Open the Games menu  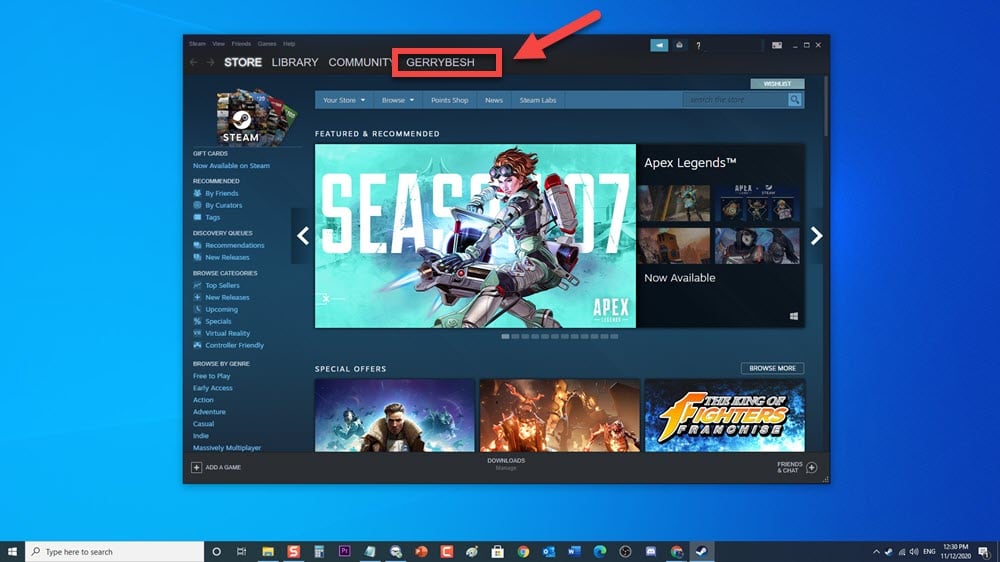point(267,44)
